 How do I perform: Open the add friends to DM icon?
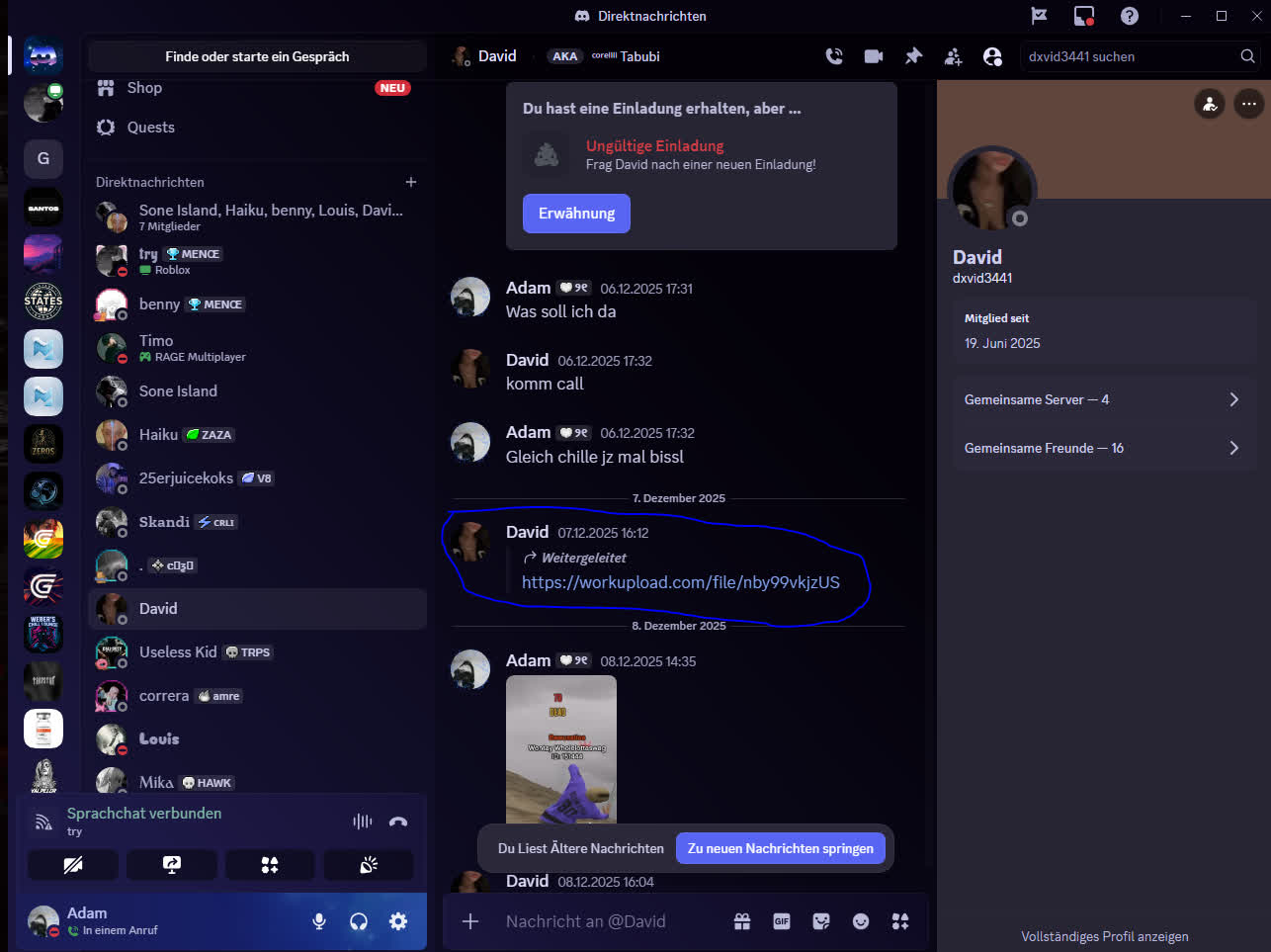[x=953, y=56]
